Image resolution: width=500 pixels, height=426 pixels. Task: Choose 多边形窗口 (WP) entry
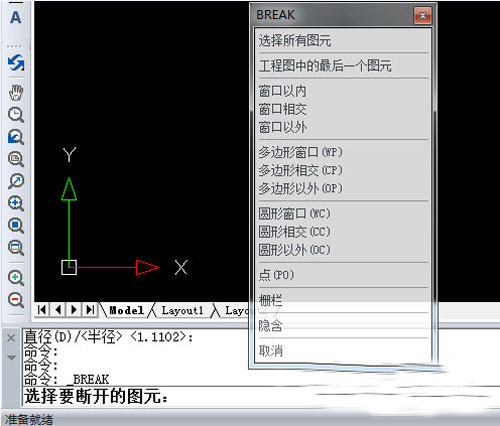click(343, 152)
